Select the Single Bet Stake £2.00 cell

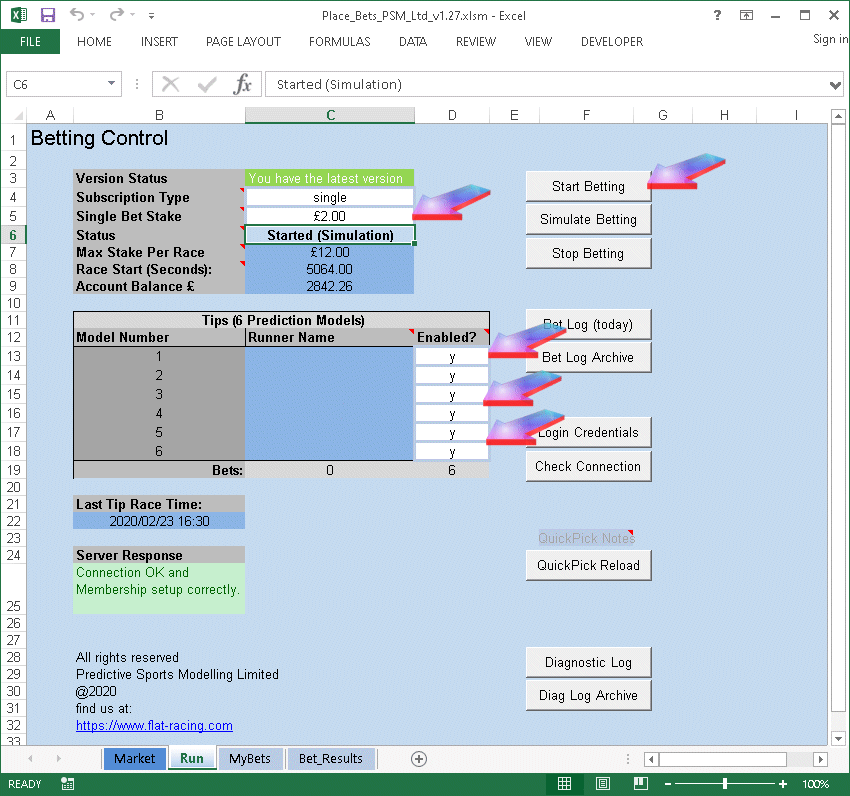(329, 216)
